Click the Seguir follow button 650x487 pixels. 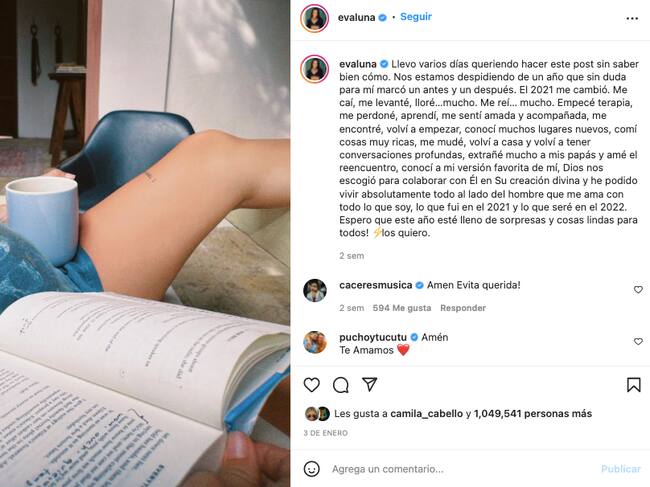point(416,17)
